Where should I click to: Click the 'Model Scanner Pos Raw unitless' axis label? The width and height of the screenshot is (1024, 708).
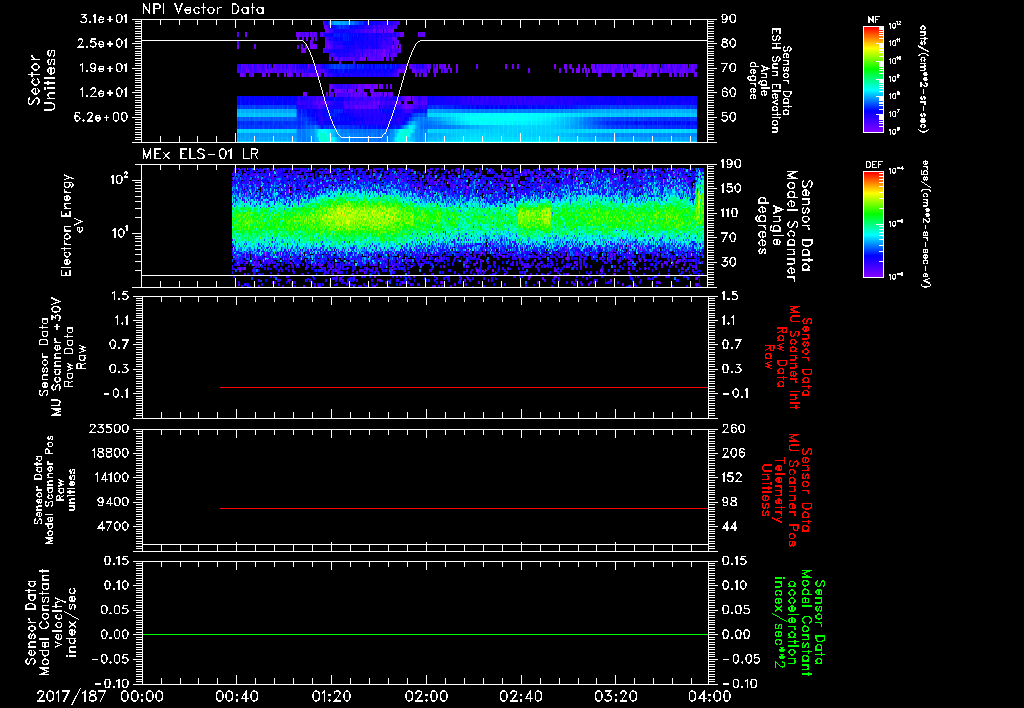click(54, 489)
